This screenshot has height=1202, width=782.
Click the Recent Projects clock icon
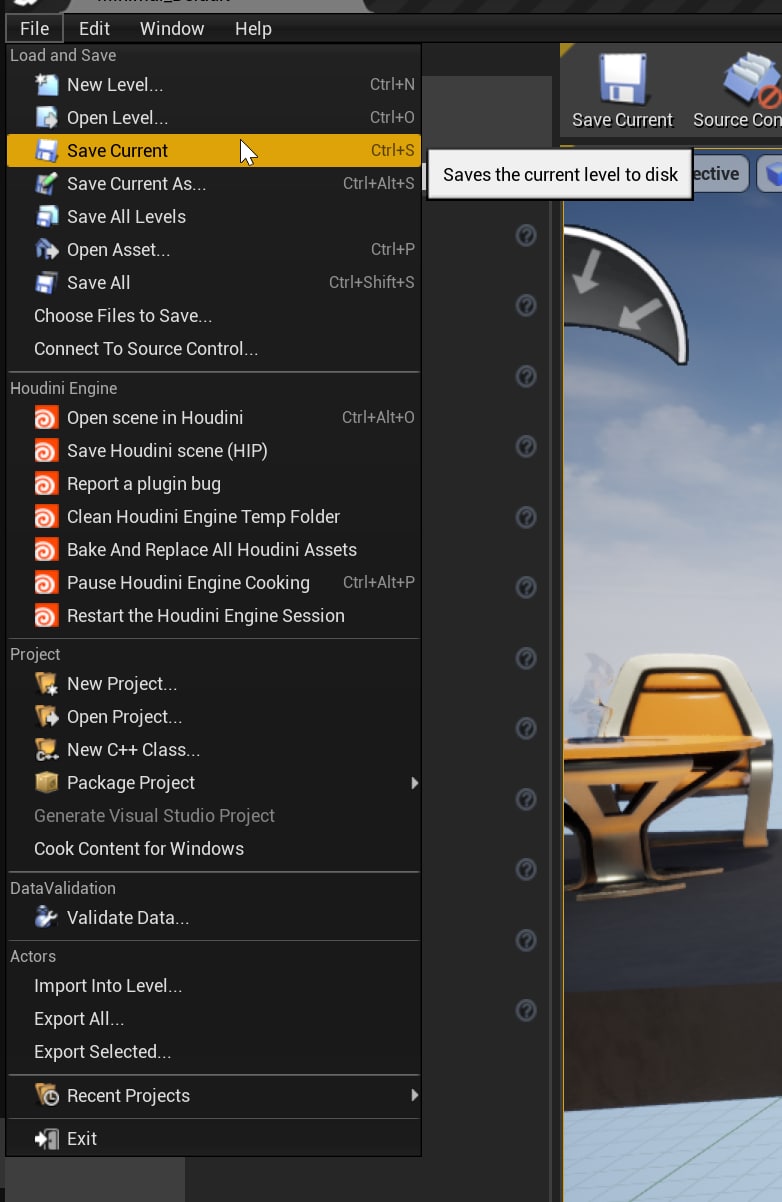46,1096
